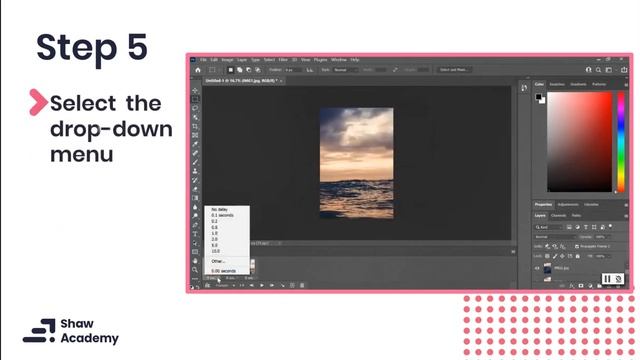The image size is (640, 360).
Task: Click the Share icon at top right
Action: (x=624, y=70)
